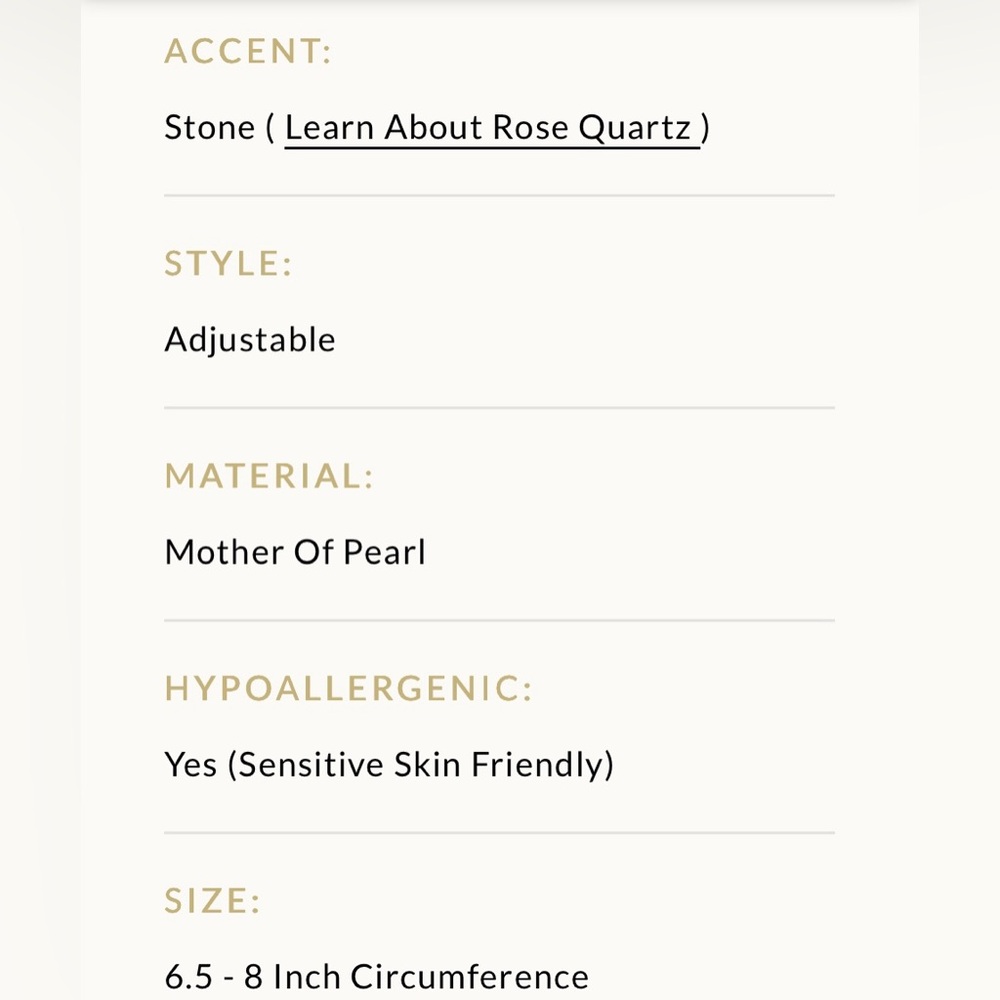
Task: Select the word Yes under Hypoallergenic
Action: [191, 764]
